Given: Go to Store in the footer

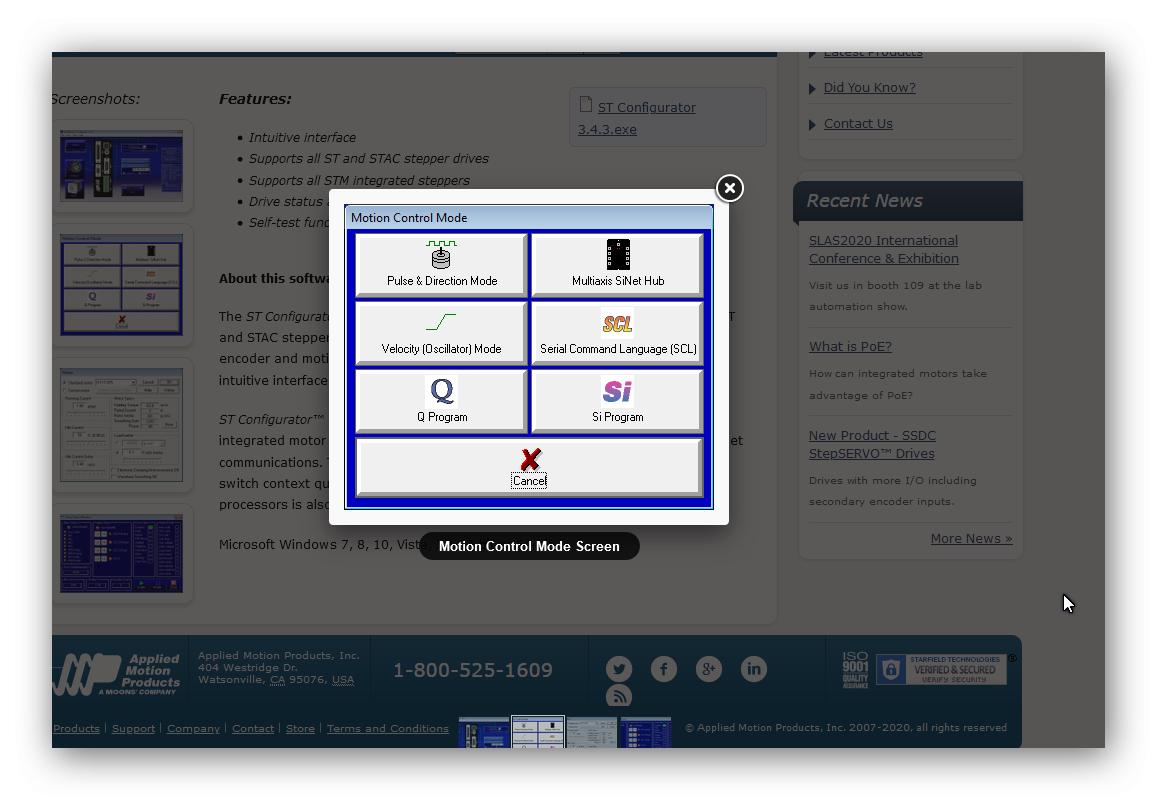Looking at the screenshot, I should (x=300, y=728).
